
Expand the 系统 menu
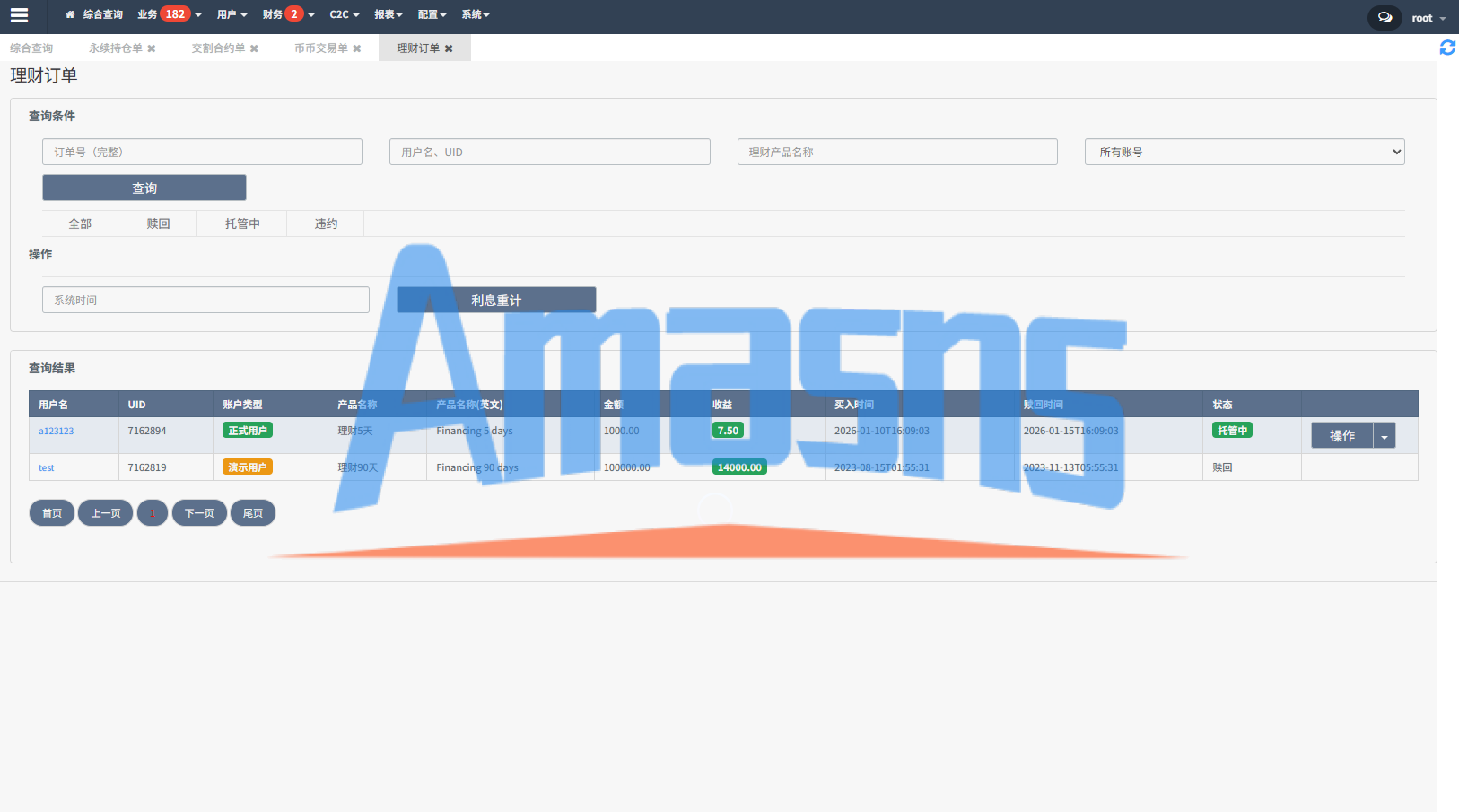click(x=476, y=14)
